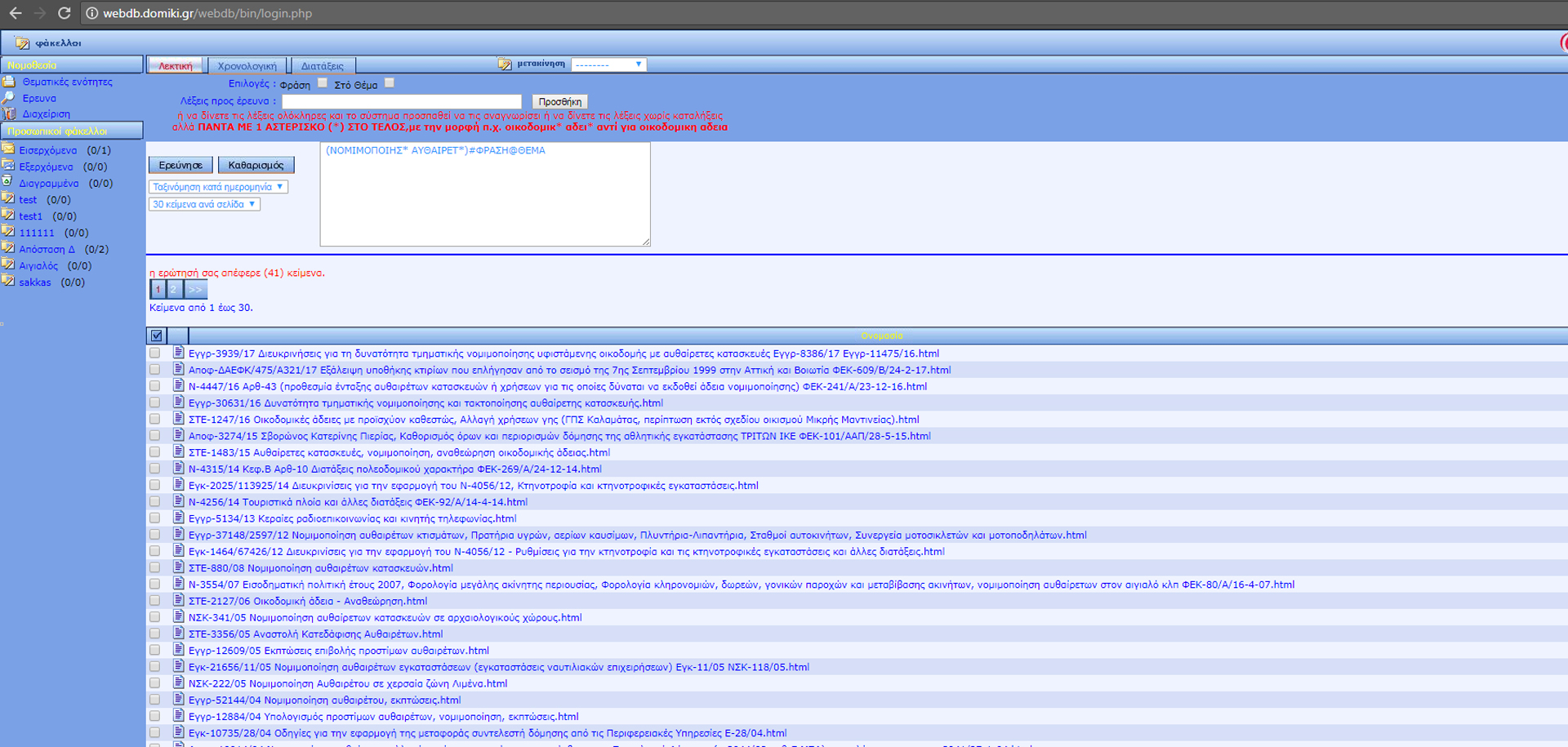The image size is (1568, 747).
Task: Click the sakkas folder icon
Action: [x=8, y=282]
